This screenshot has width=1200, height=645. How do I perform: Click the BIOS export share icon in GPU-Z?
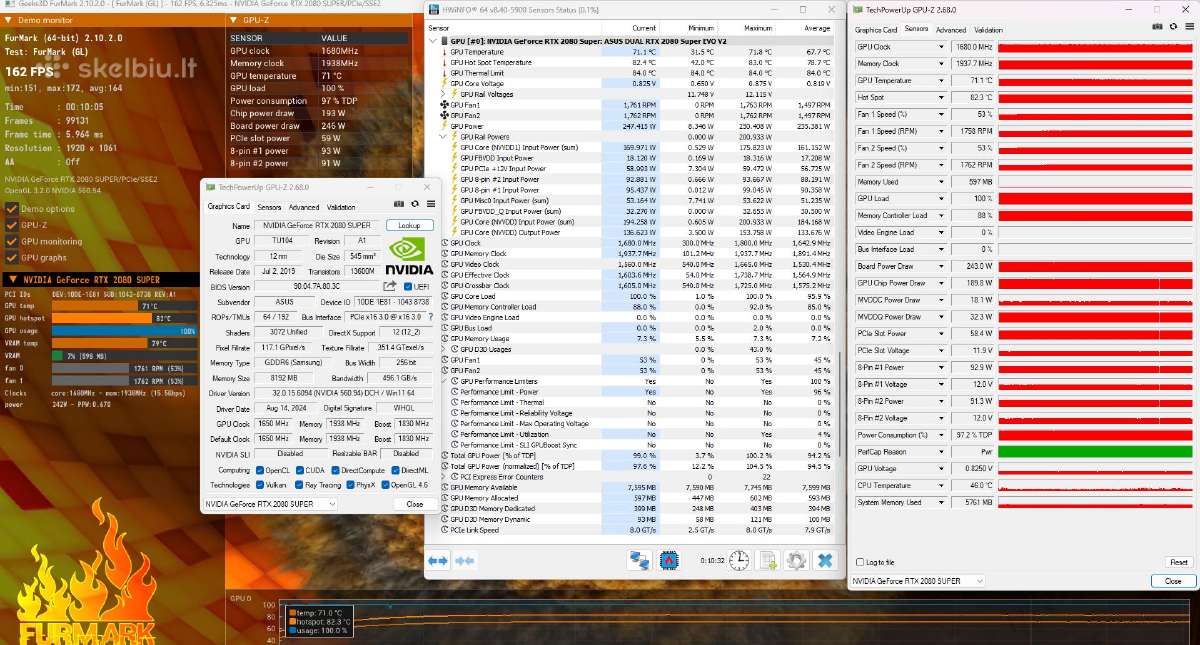click(391, 286)
